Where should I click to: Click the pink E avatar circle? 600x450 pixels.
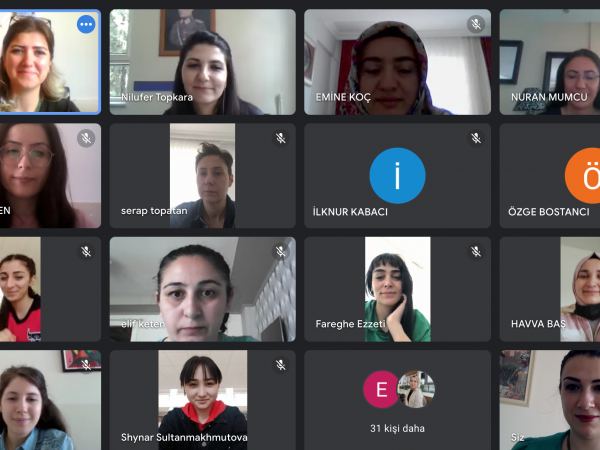tap(381, 389)
